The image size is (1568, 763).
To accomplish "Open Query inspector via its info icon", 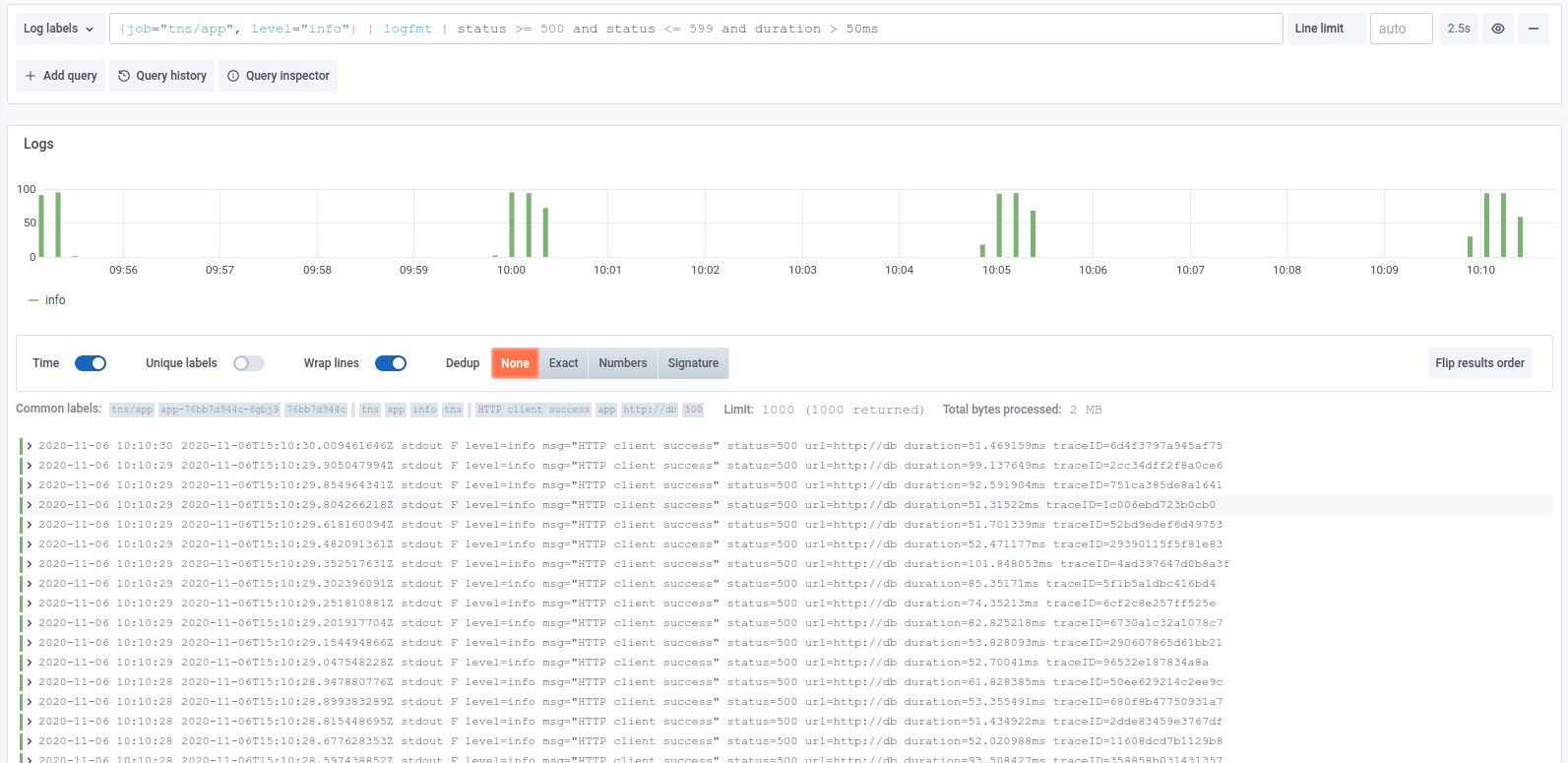I will (233, 76).
